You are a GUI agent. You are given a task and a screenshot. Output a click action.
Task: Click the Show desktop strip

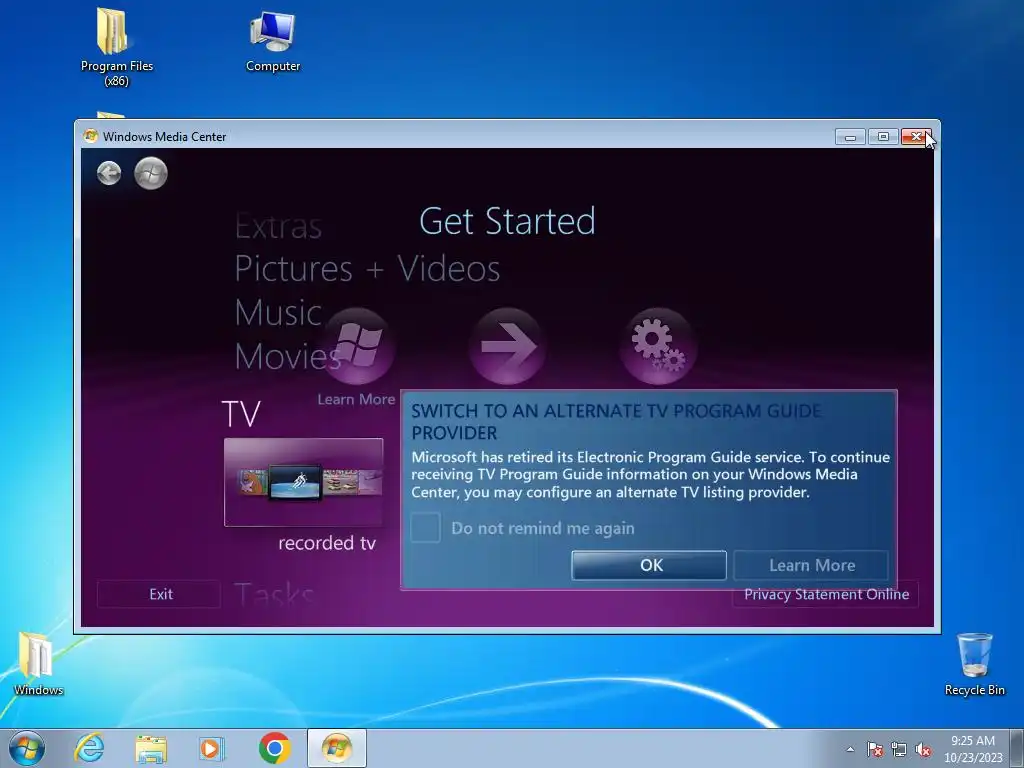tap(1017, 748)
